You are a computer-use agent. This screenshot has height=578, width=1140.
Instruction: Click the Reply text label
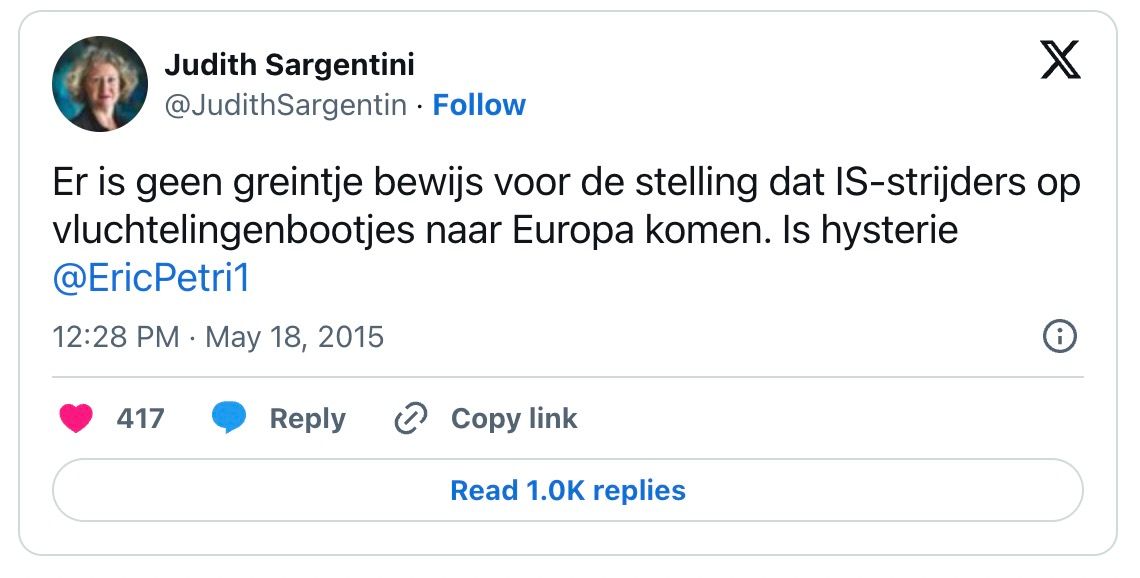coord(307,418)
